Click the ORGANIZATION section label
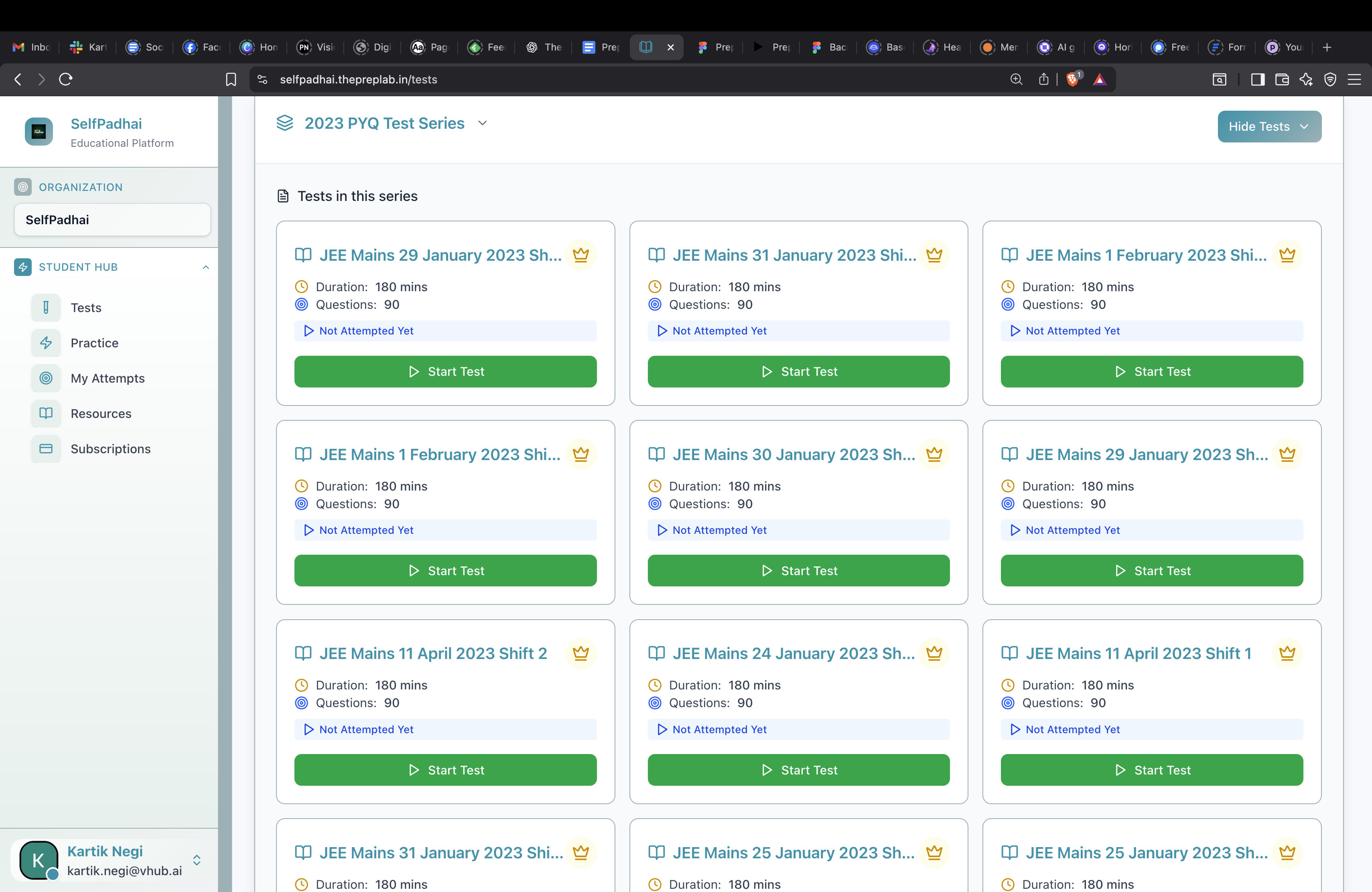This screenshot has width=1372, height=892. coord(81,187)
